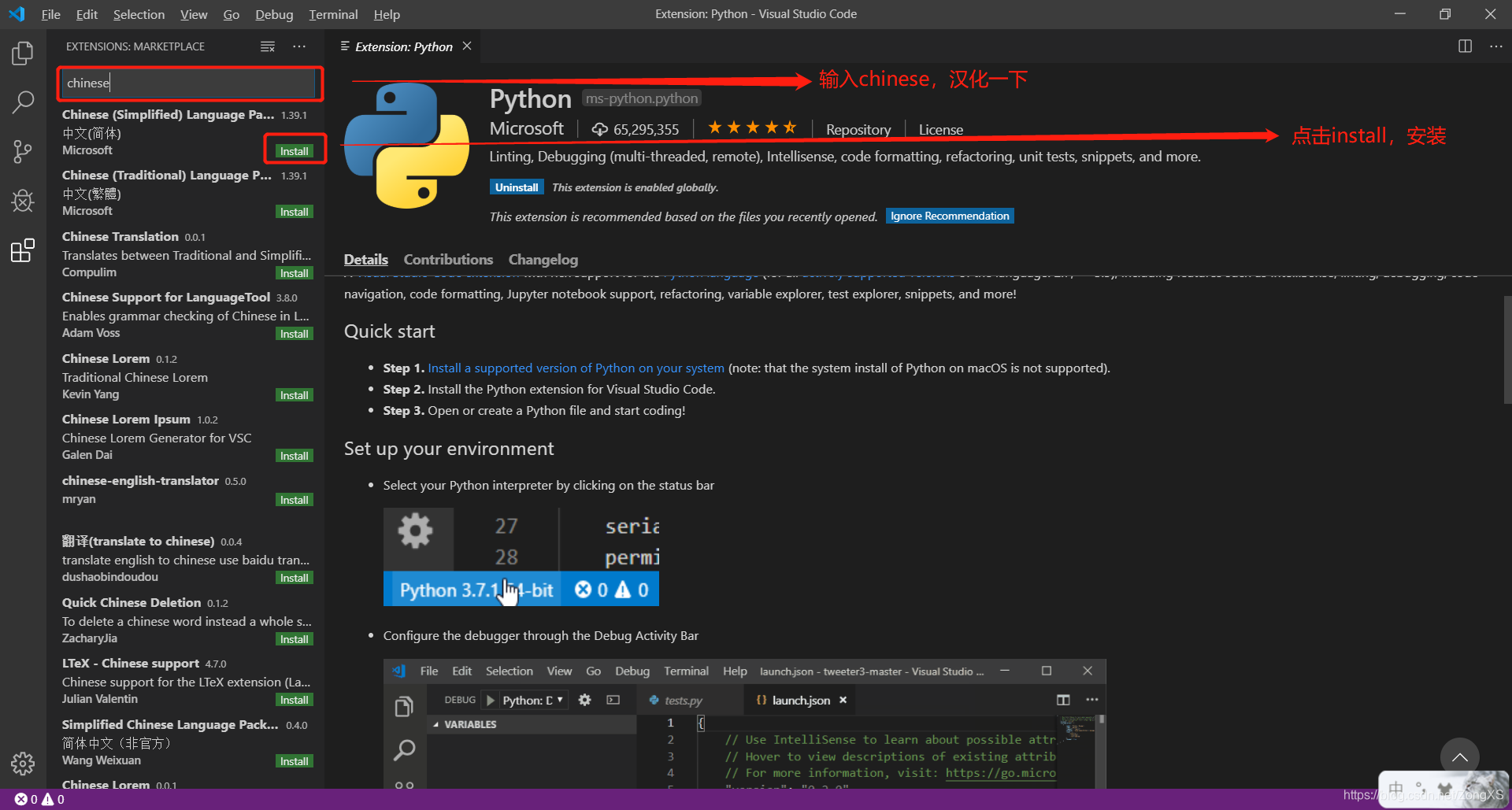Open the Terminal menu
The image size is (1512, 810).
point(333,14)
